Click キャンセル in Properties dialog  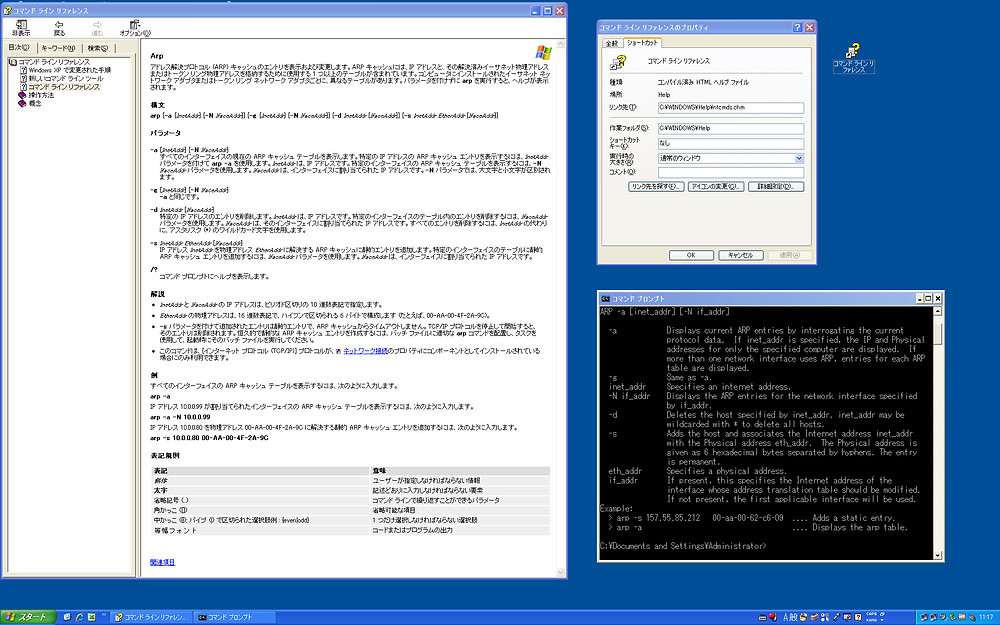740,255
